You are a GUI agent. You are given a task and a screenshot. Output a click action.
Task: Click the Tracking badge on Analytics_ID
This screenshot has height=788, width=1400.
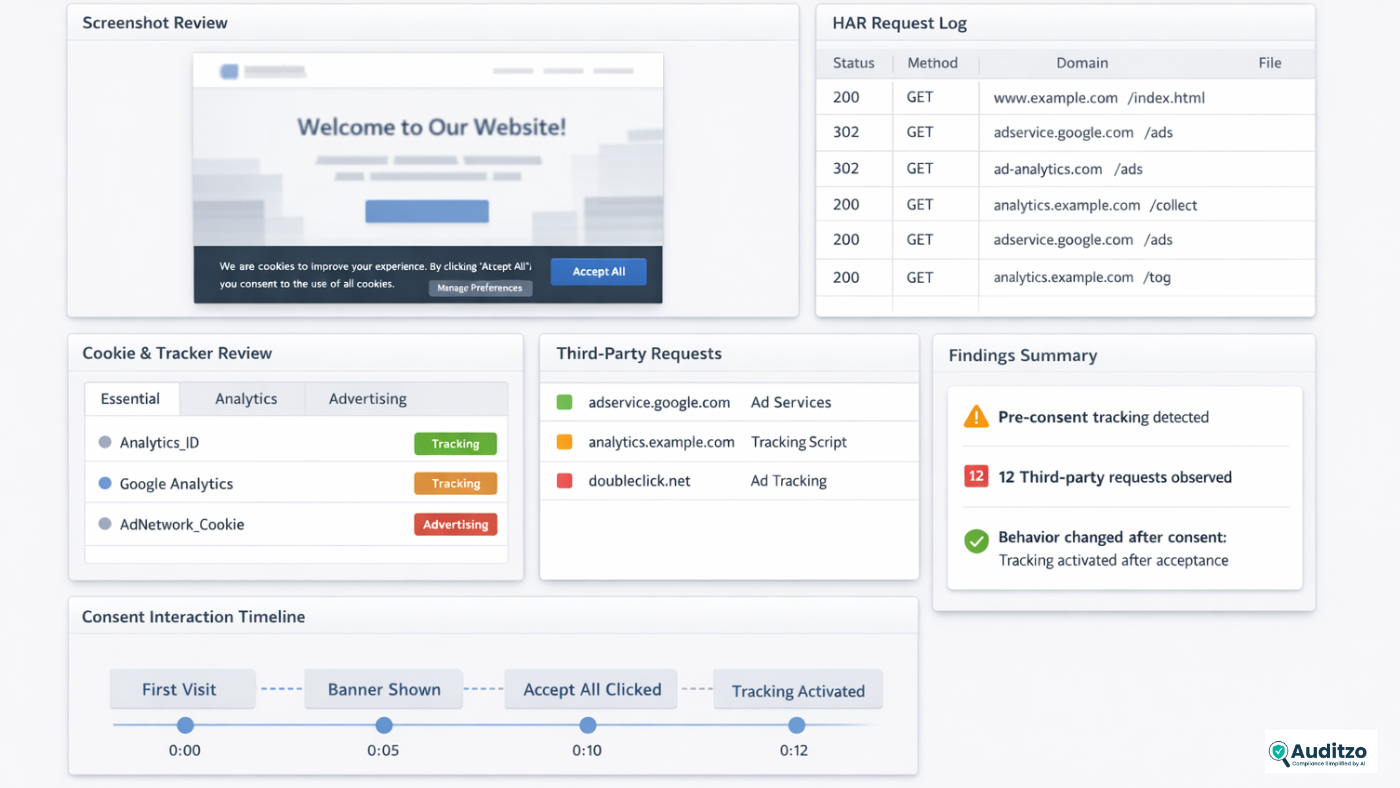(x=455, y=443)
